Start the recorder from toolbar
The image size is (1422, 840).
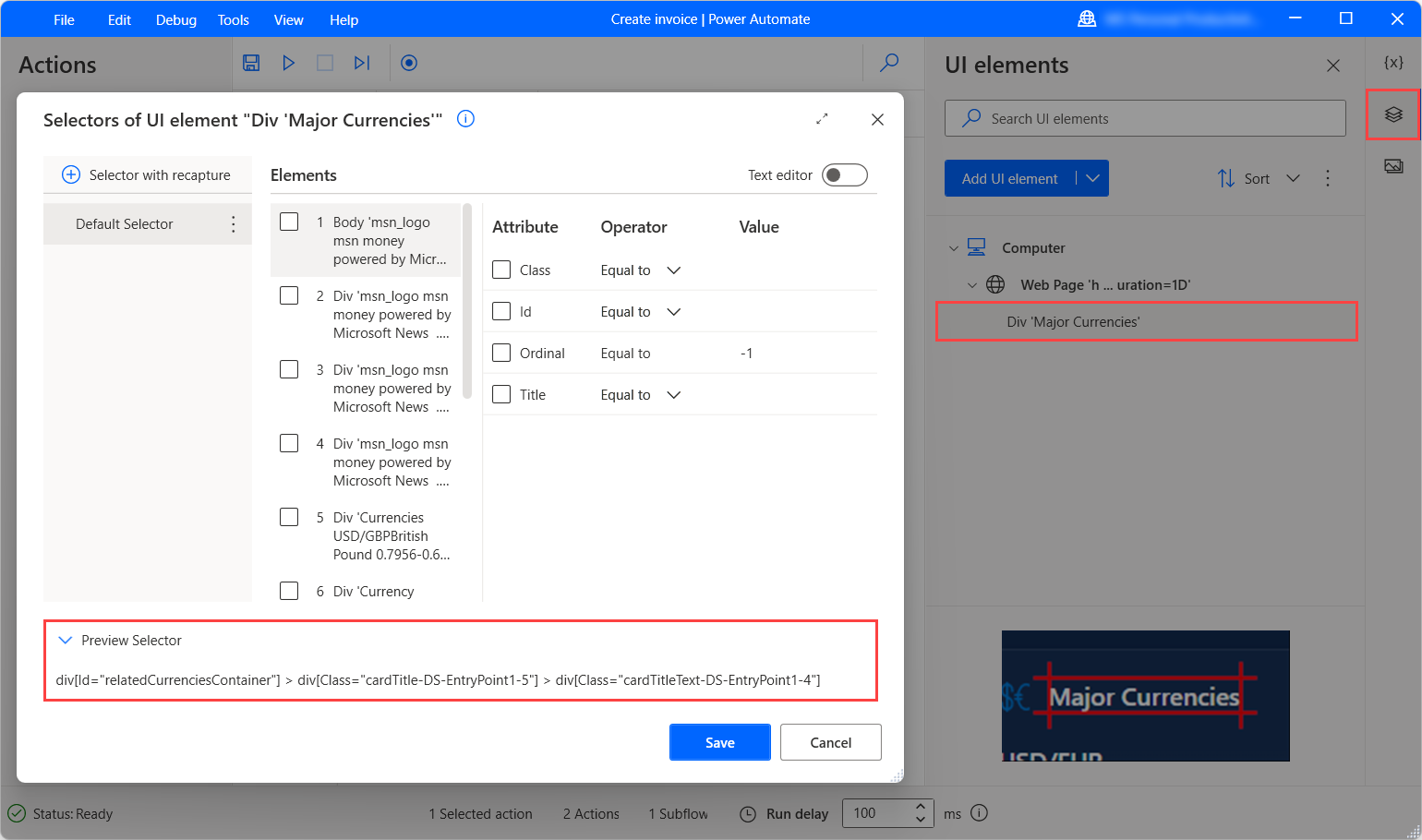coord(409,63)
